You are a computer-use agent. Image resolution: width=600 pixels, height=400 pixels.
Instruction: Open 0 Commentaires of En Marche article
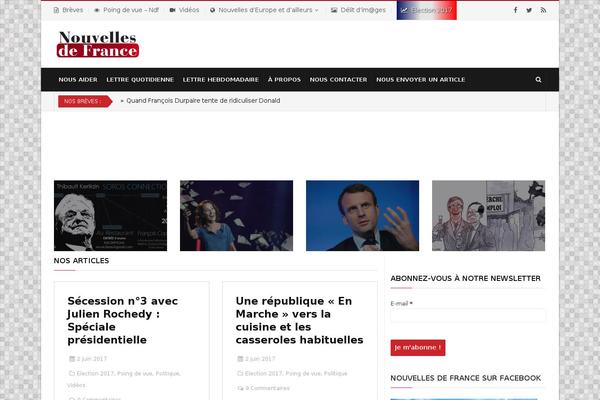click(x=267, y=388)
